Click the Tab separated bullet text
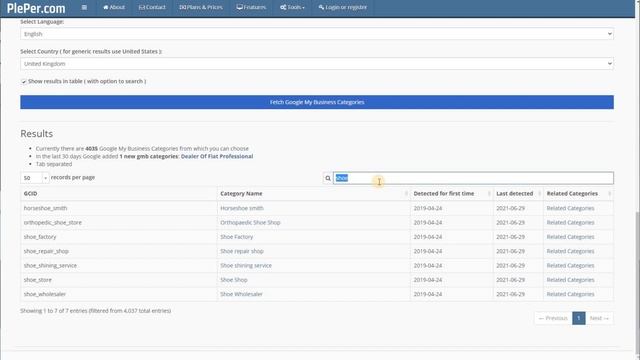This screenshot has width=640, height=360. [x=54, y=164]
